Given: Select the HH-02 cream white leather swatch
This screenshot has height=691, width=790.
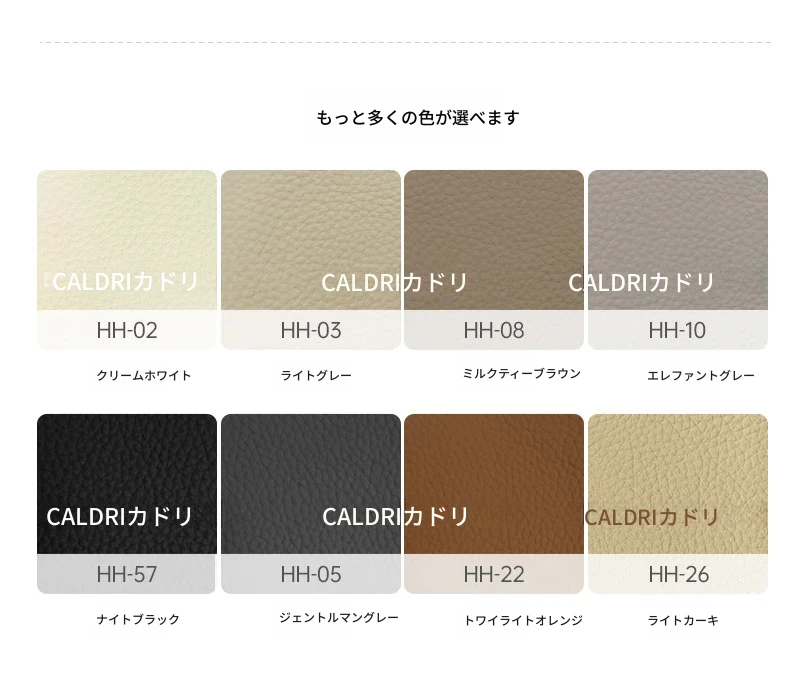Looking at the screenshot, I should (127, 260).
